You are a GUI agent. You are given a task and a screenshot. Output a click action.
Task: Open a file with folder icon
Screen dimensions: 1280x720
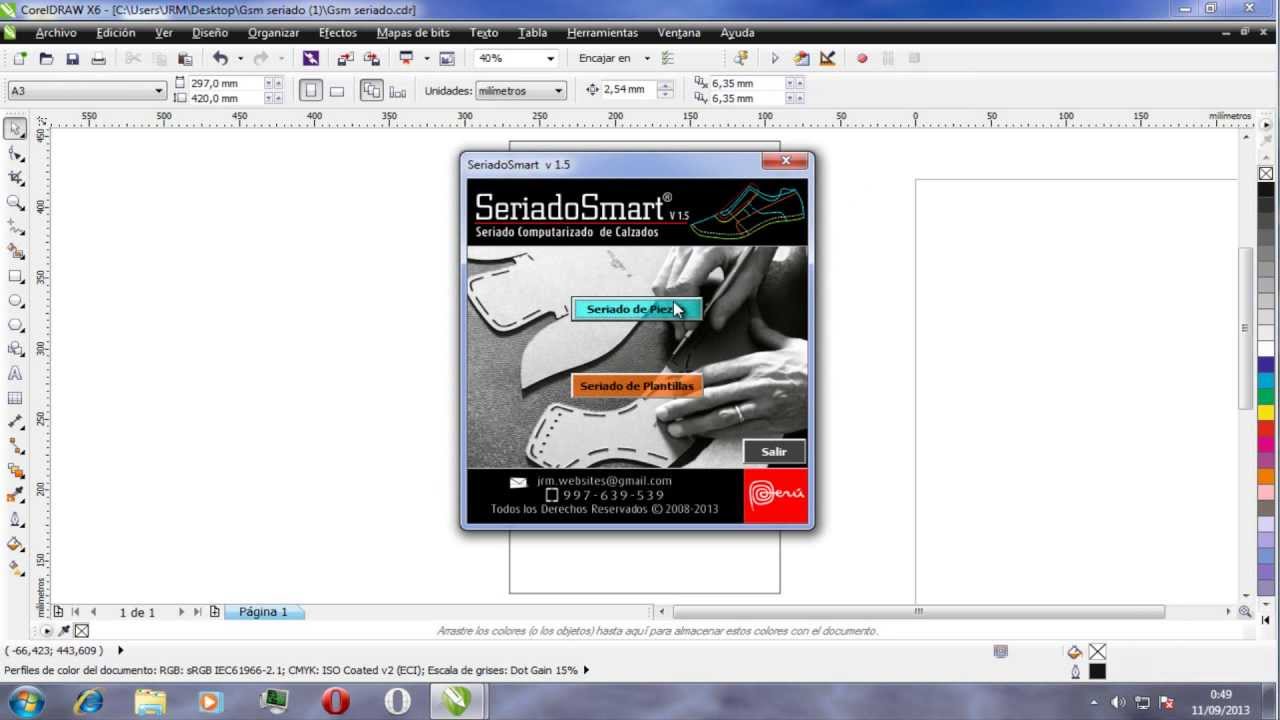pos(46,59)
